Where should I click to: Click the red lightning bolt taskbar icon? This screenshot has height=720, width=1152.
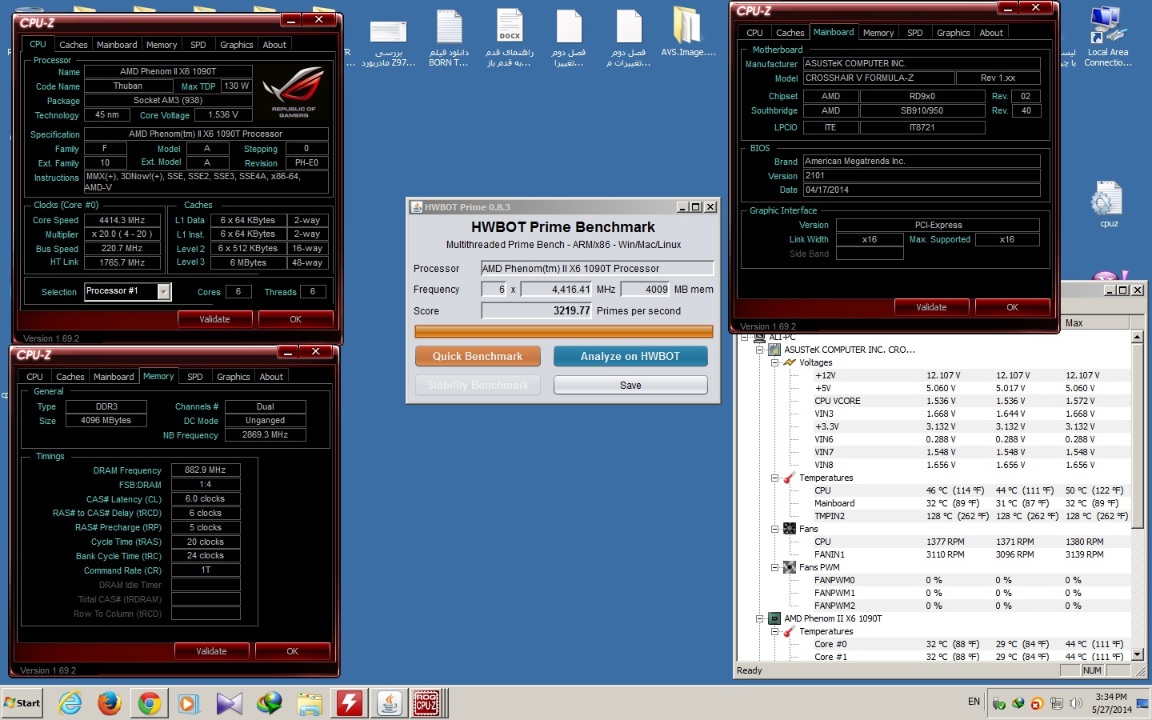point(349,703)
